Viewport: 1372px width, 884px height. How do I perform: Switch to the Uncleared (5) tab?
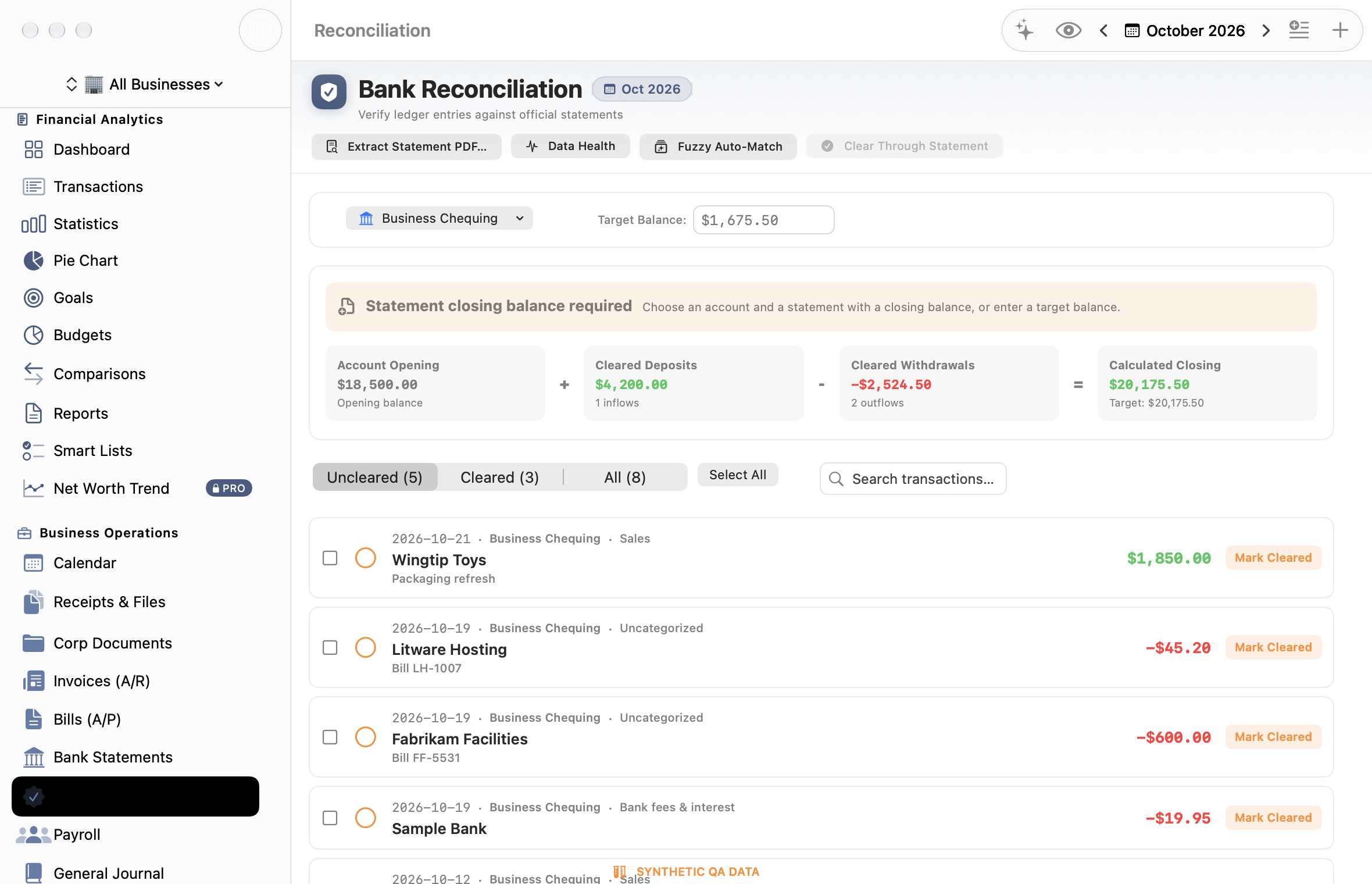375,477
